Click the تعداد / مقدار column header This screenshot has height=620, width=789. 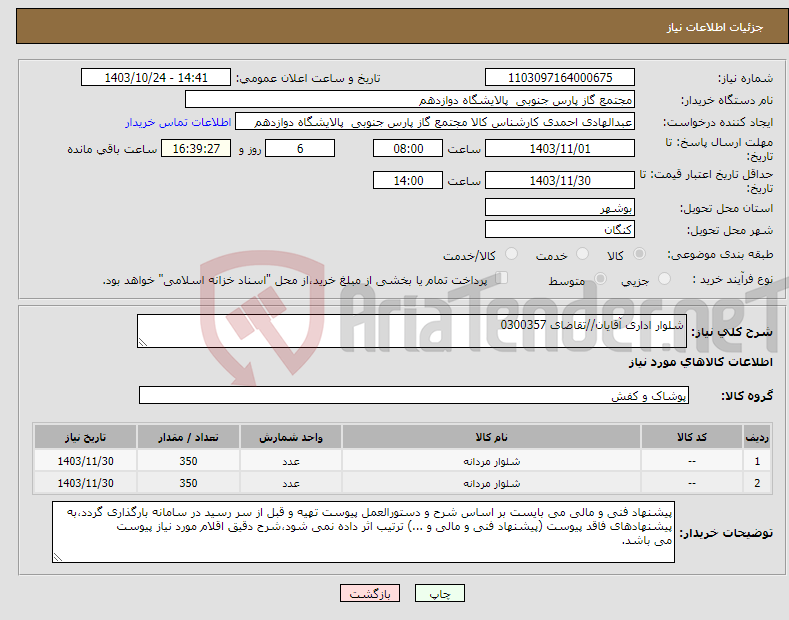coord(188,437)
